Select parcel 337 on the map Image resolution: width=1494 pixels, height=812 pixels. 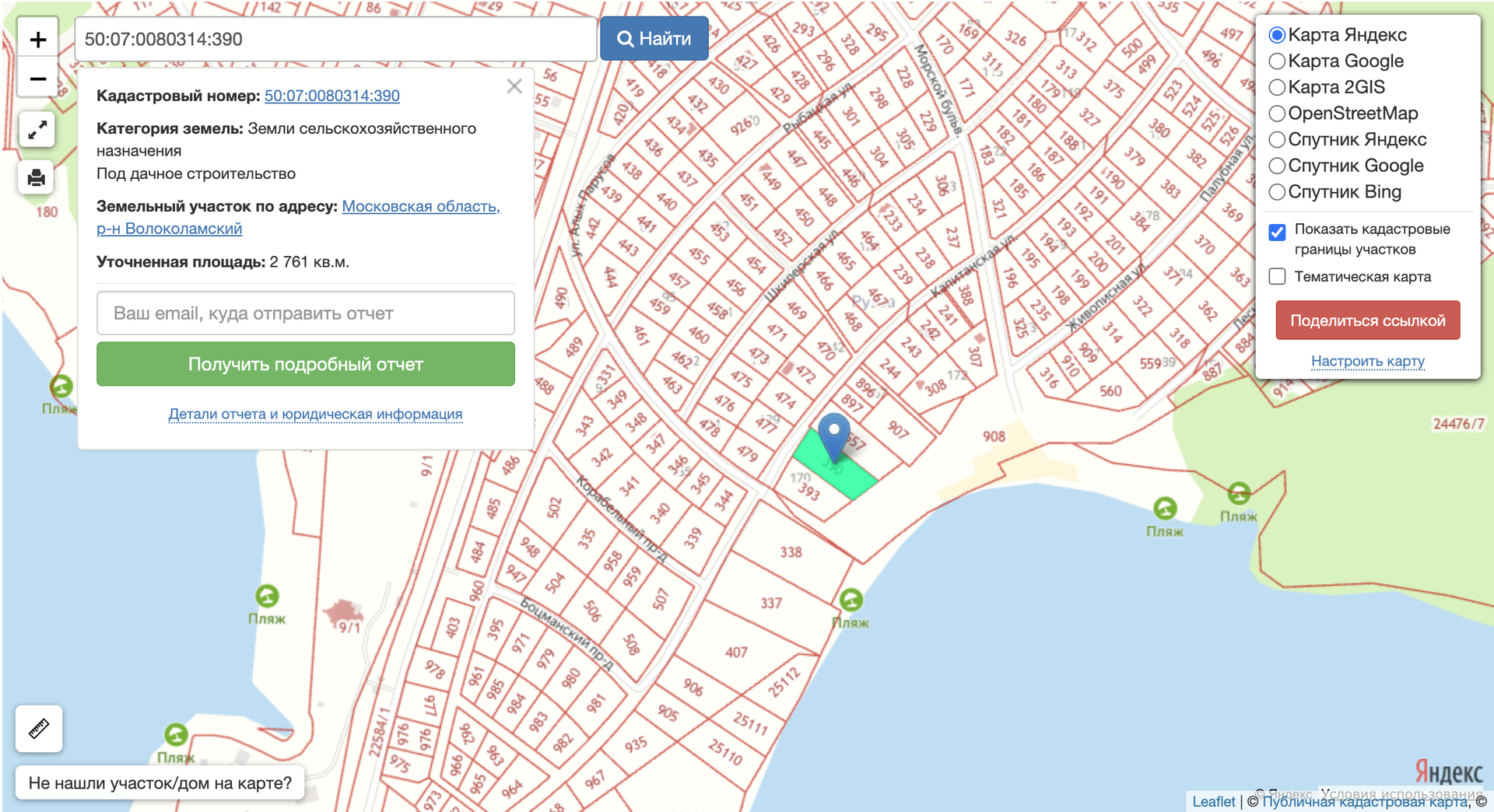coord(771,603)
